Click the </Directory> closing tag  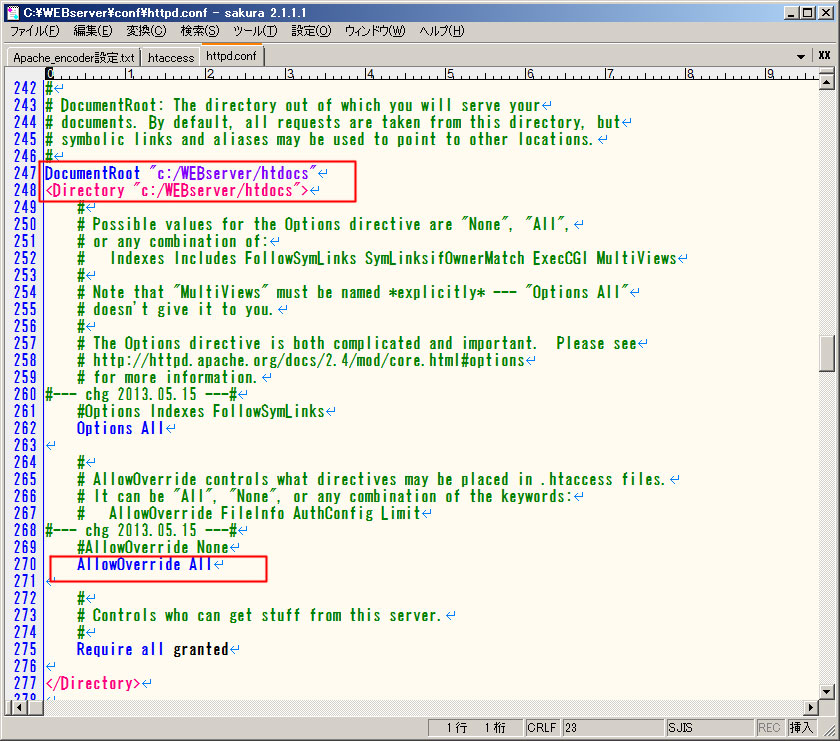click(x=93, y=683)
